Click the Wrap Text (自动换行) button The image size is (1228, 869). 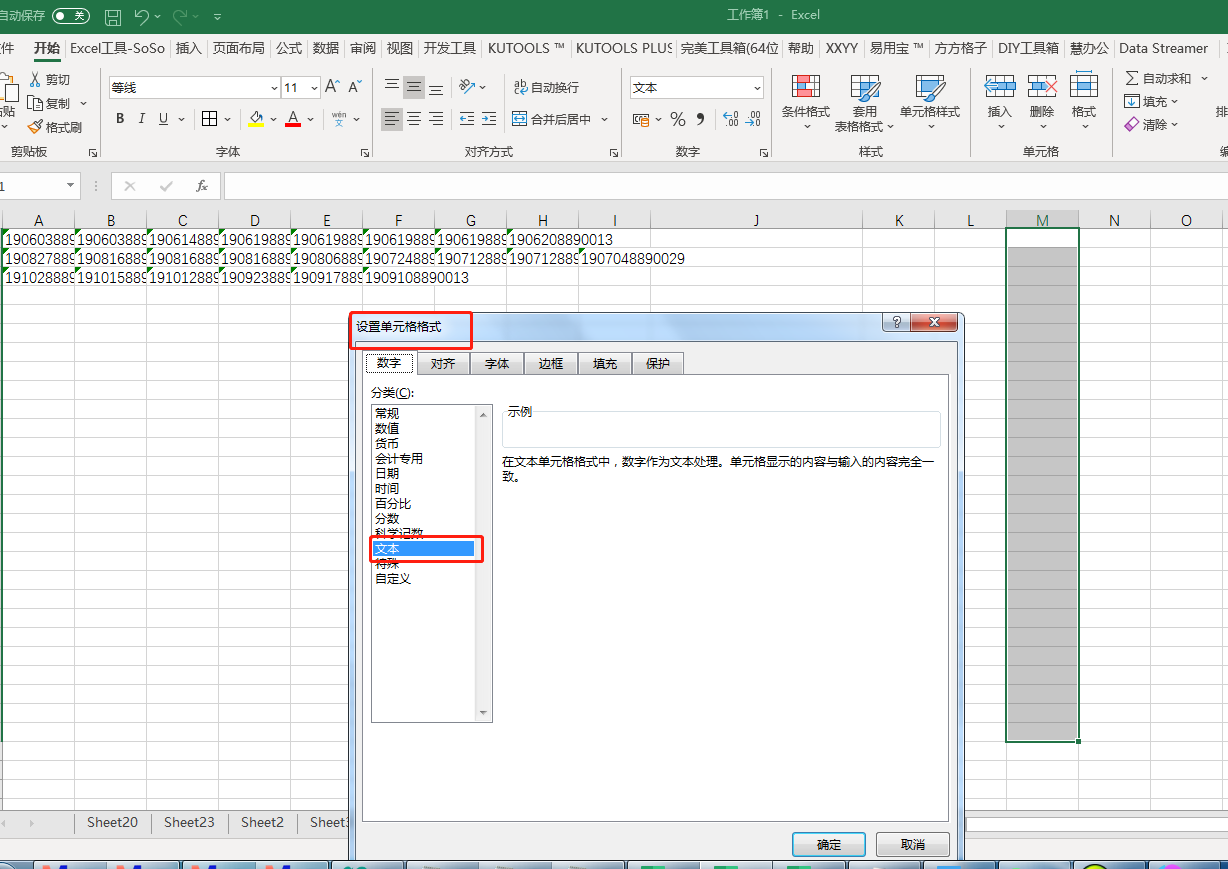[x=546, y=87]
